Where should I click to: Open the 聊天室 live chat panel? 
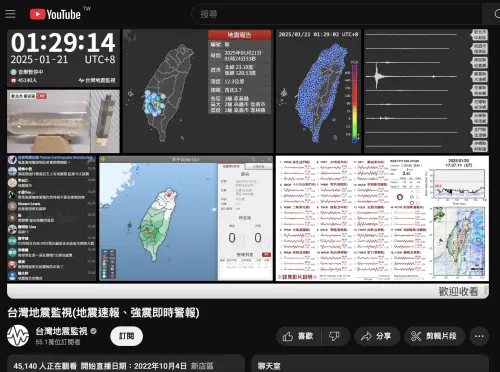(370, 364)
